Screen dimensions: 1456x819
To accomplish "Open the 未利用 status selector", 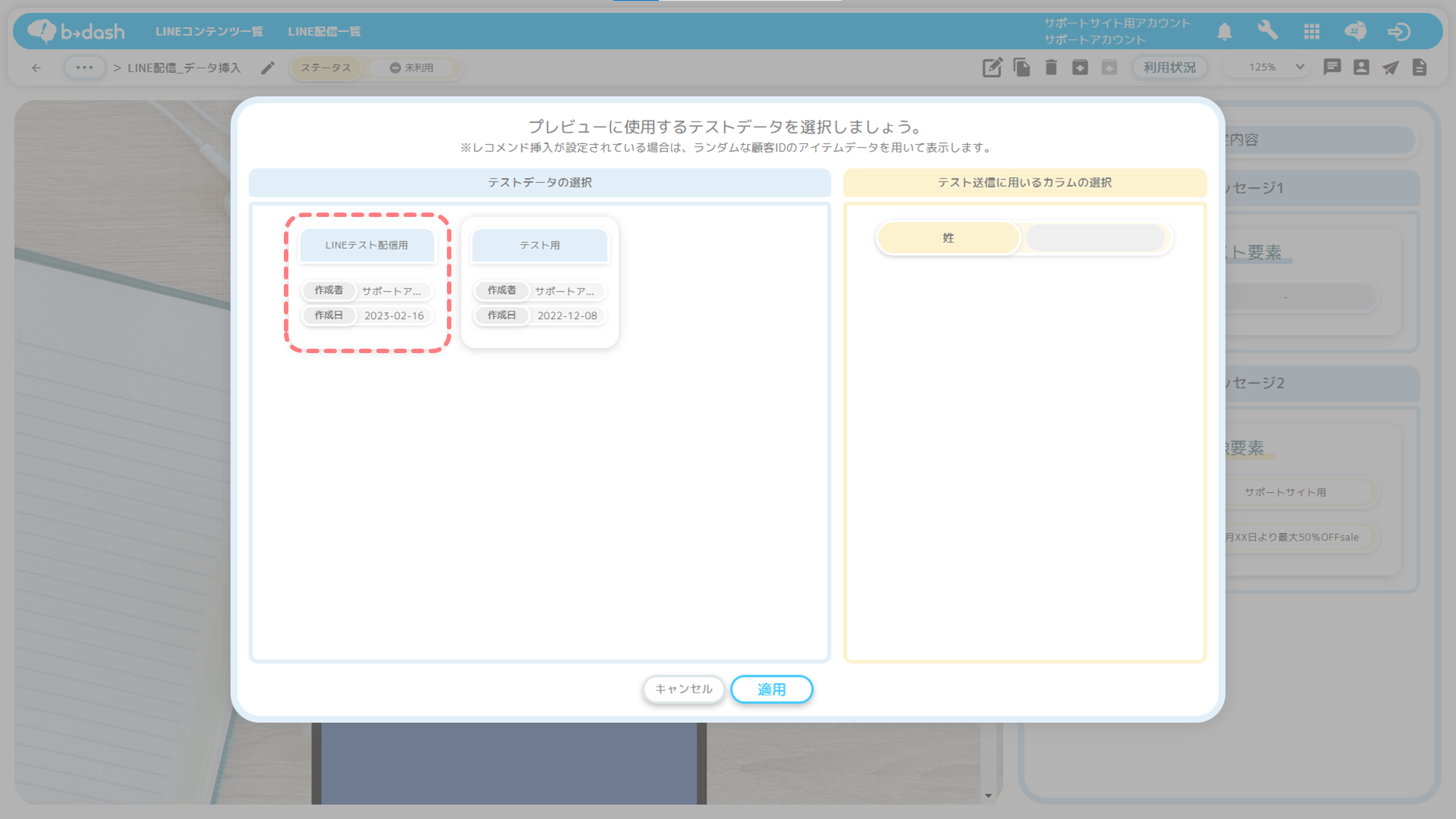I will pos(413,68).
